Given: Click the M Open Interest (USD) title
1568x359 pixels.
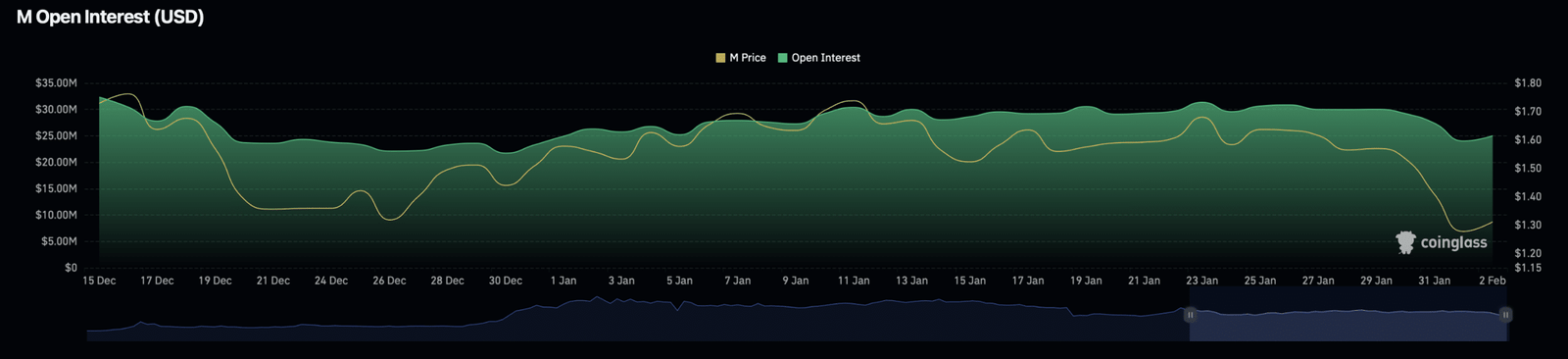Looking at the screenshot, I should click(x=110, y=18).
